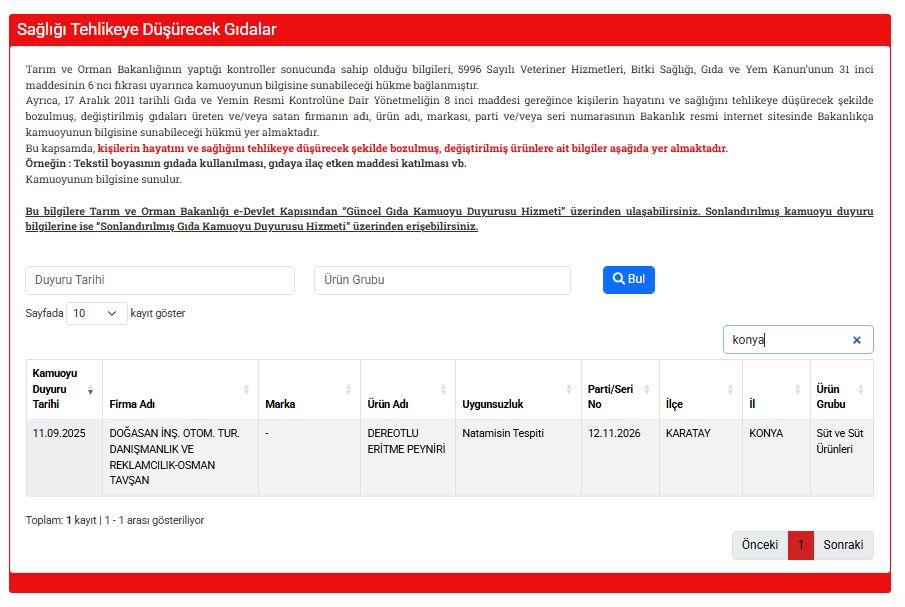This screenshot has height=607, width=905.
Task: Click the Duyuru Tarihi input field
Action: coord(160,280)
